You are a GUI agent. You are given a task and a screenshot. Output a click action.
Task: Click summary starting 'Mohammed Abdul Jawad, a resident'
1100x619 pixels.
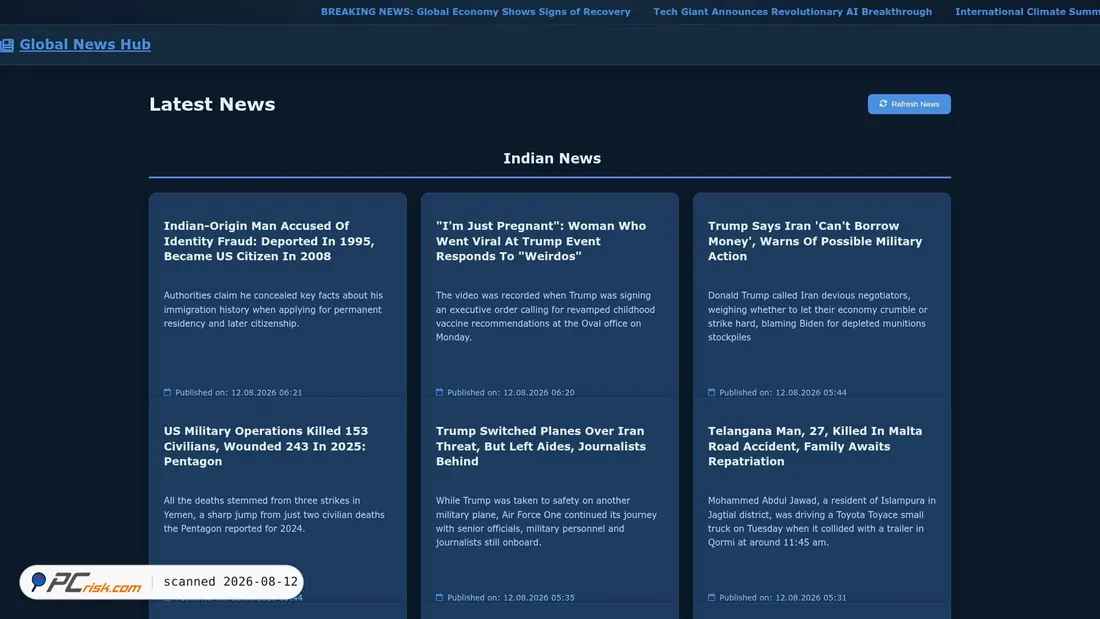click(x=821, y=521)
